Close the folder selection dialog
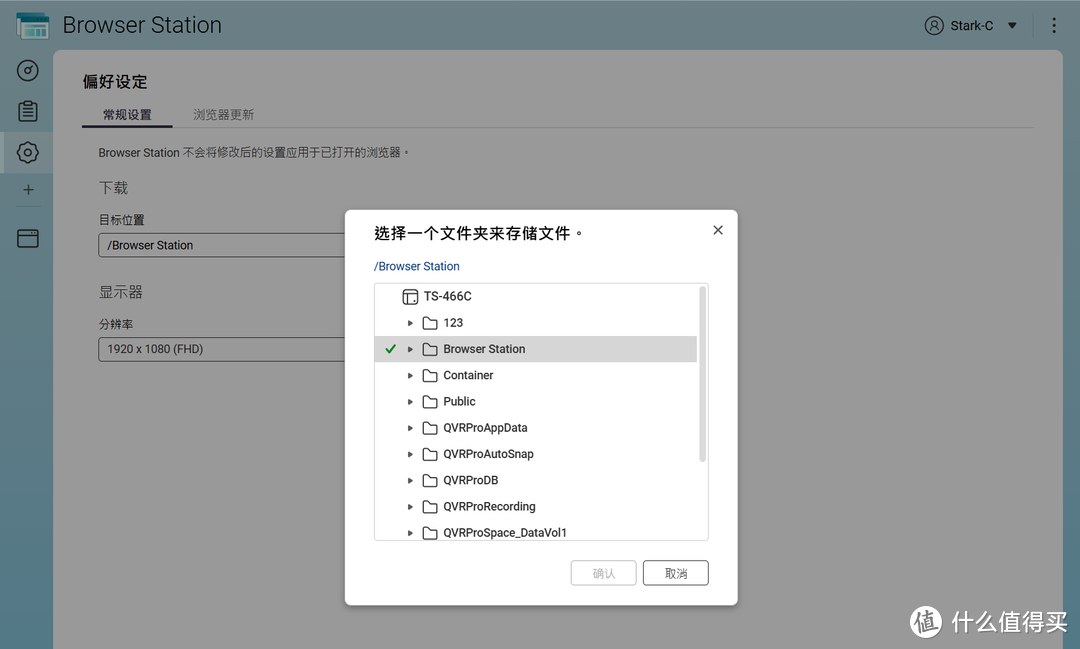This screenshot has height=649, width=1080. [717, 230]
